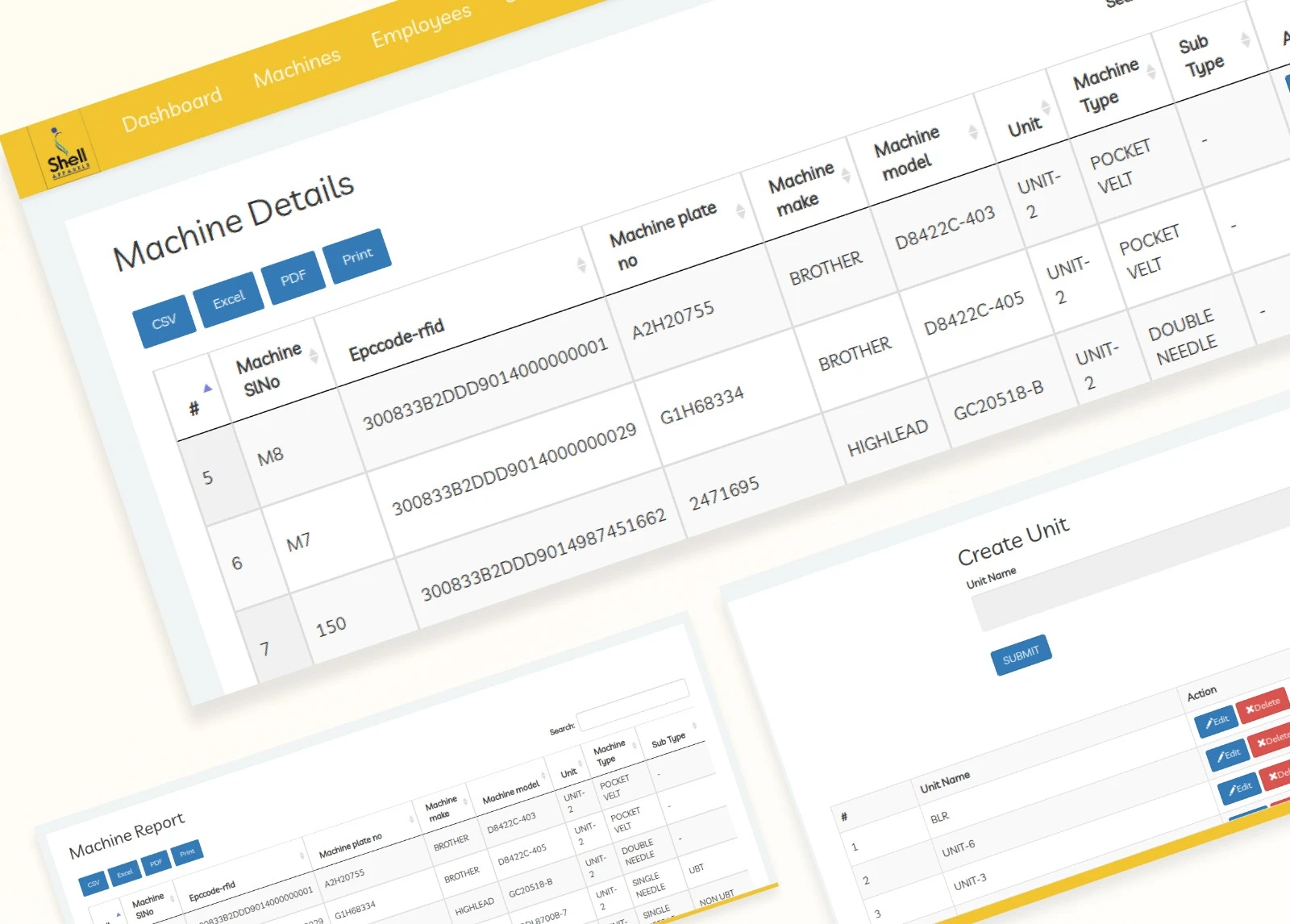Select the 150 machine serial cell
The height and width of the screenshot is (924, 1290).
point(331,626)
